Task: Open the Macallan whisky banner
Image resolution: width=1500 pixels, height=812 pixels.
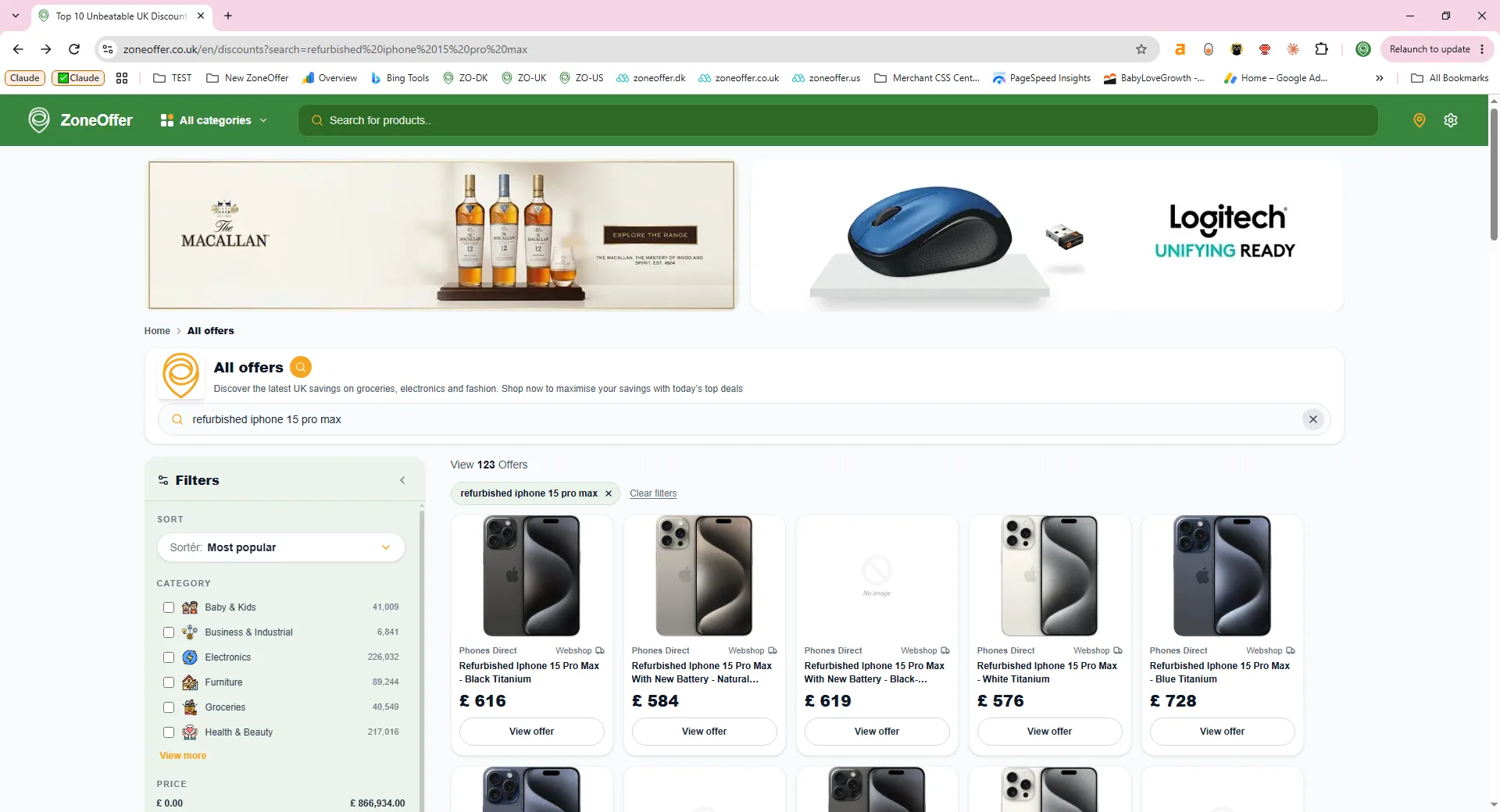Action: click(x=441, y=235)
